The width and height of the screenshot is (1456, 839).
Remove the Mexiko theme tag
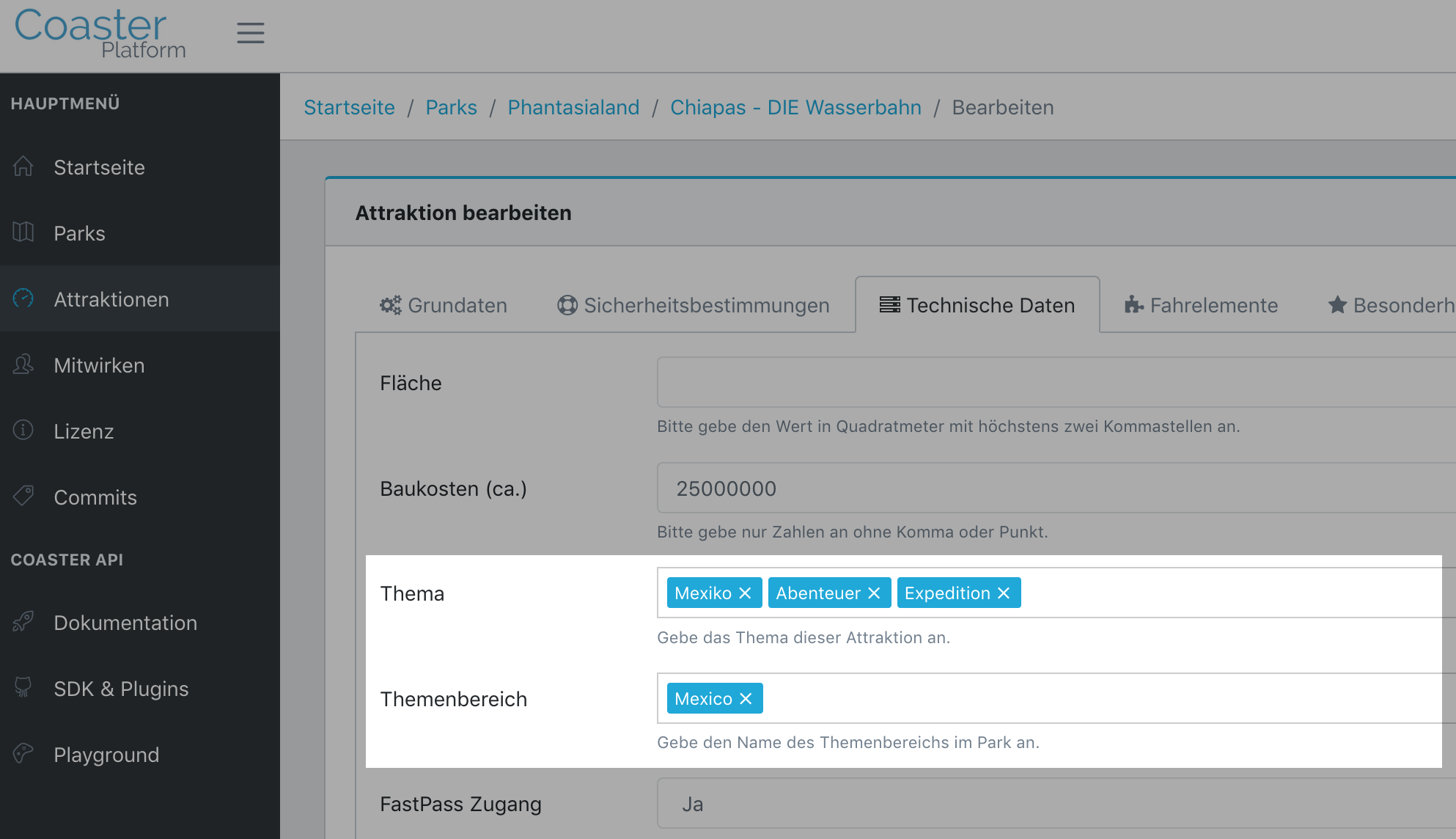pyautogui.click(x=745, y=593)
